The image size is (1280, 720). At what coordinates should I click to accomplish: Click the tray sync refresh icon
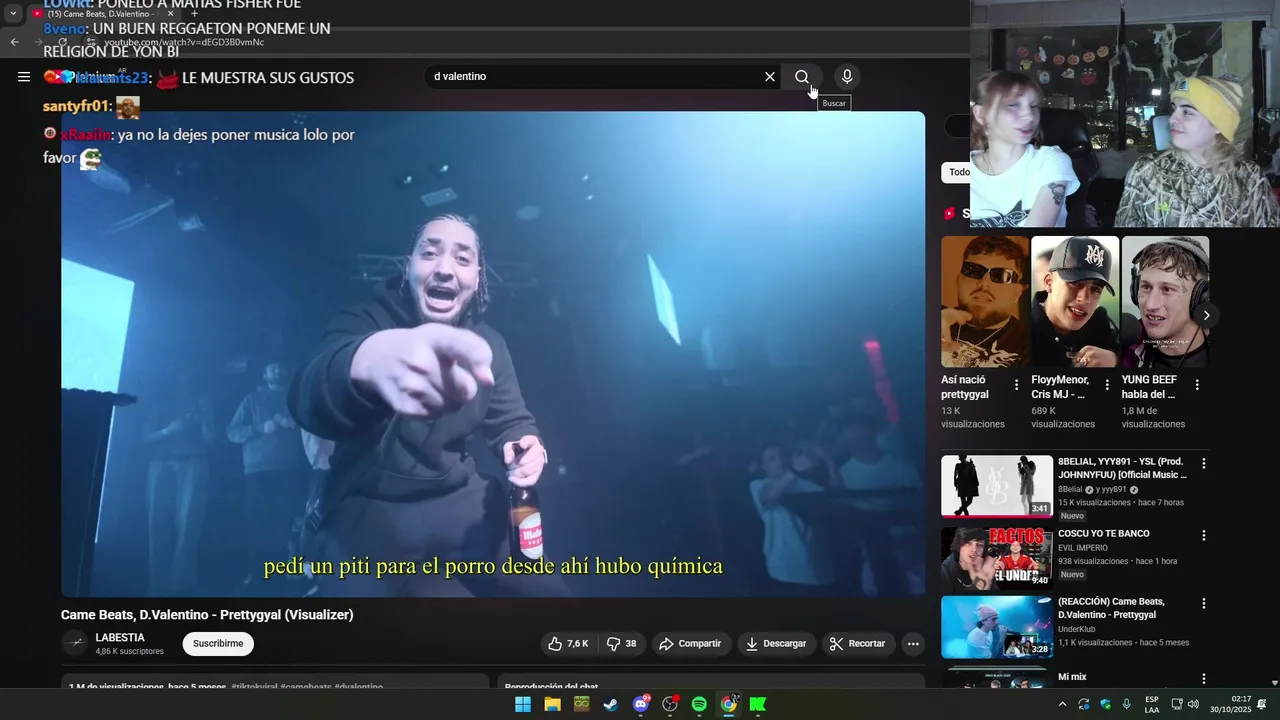(x=1084, y=704)
